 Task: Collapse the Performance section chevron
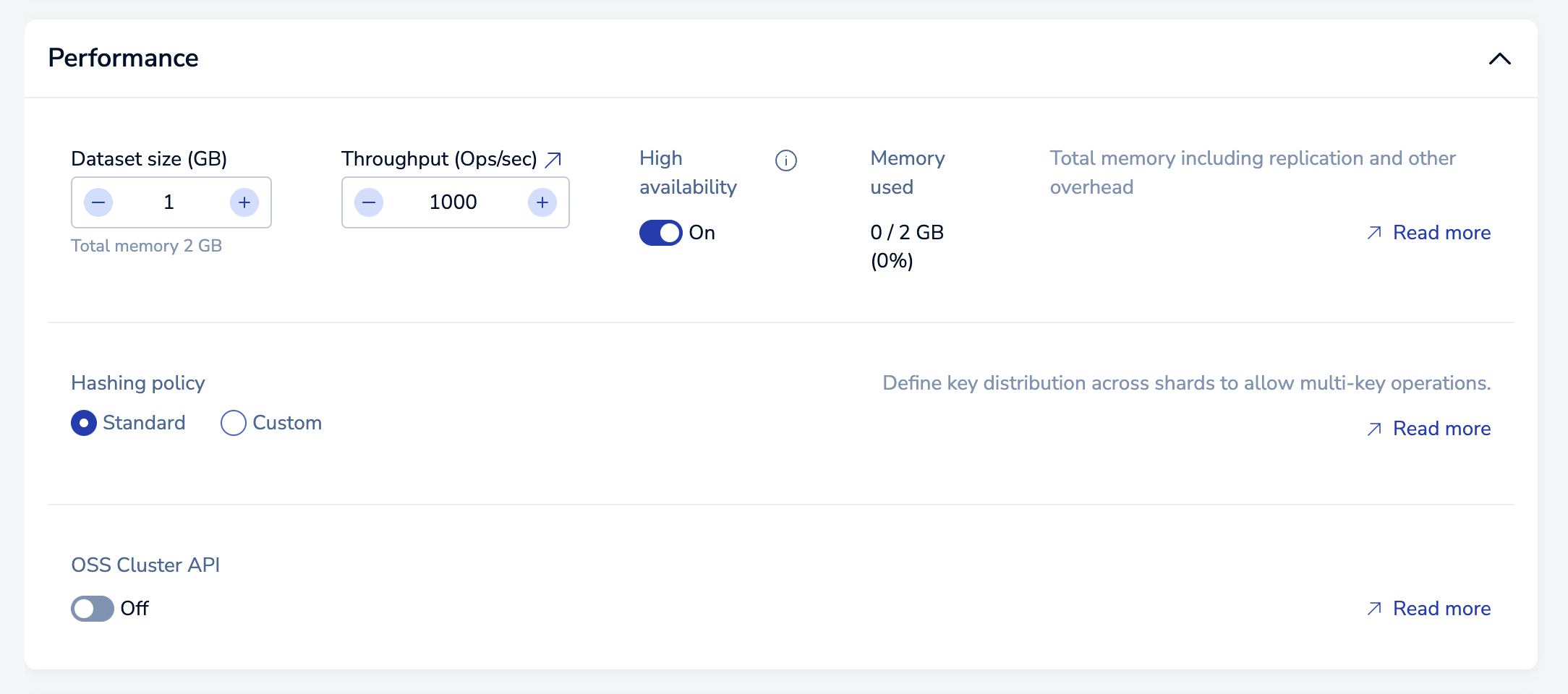pyautogui.click(x=1499, y=59)
